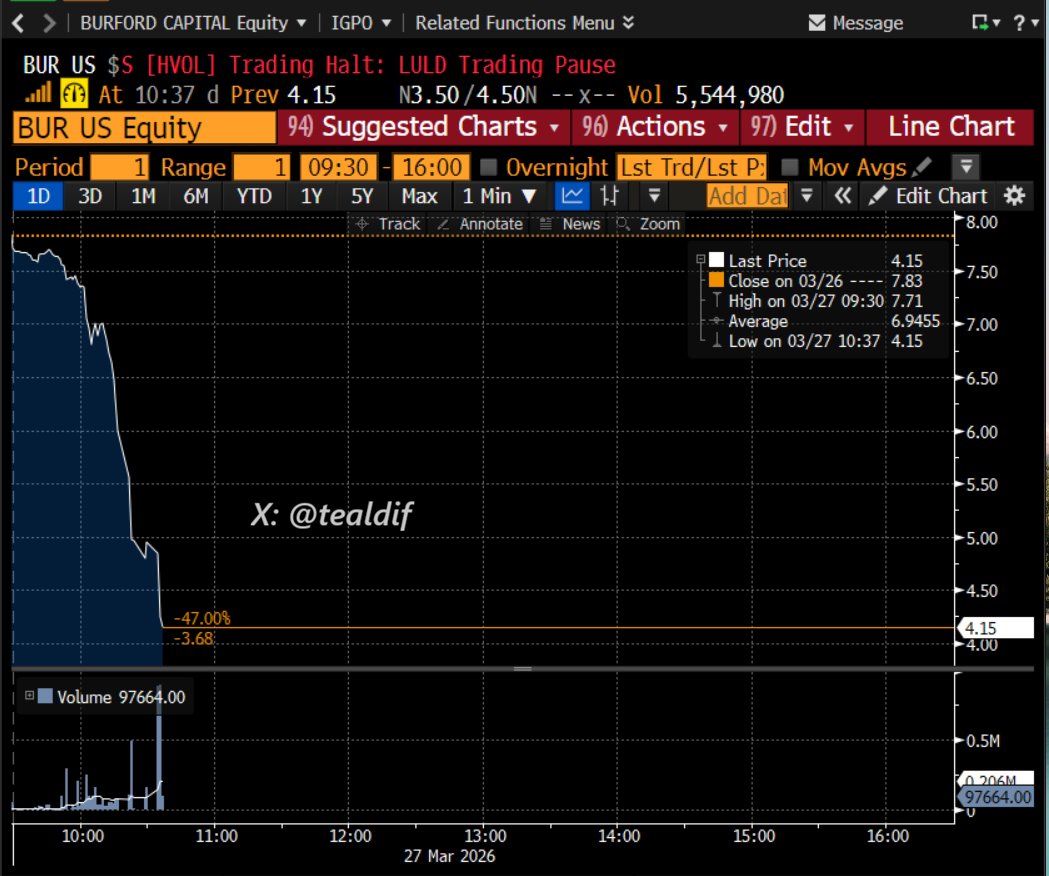Screen dimensions: 1049x876
Task: Click the 97664.00 volume axis label
Action: pyautogui.click(x=996, y=797)
